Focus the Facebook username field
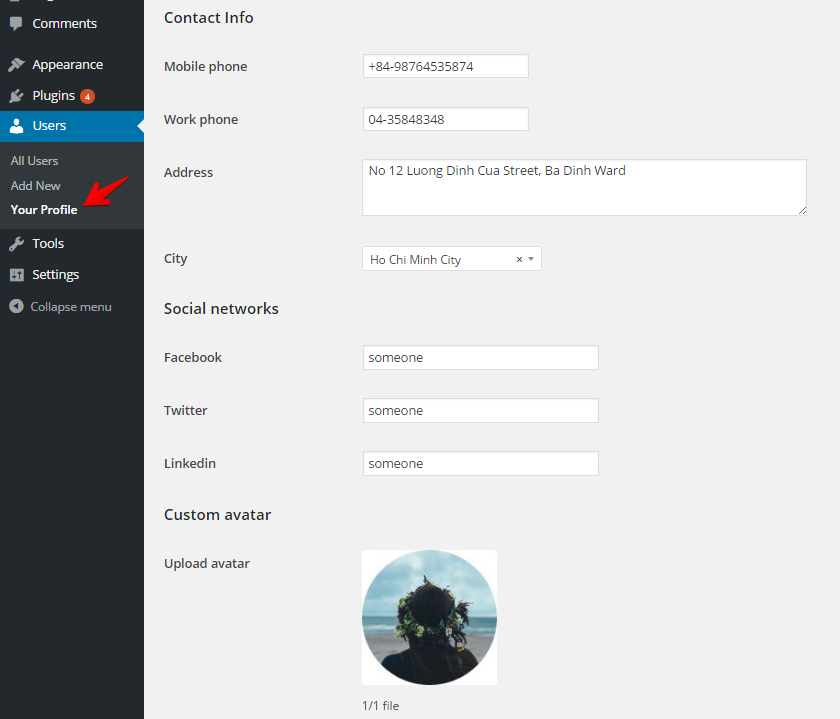Viewport: 840px width, 719px height. click(x=481, y=357)
